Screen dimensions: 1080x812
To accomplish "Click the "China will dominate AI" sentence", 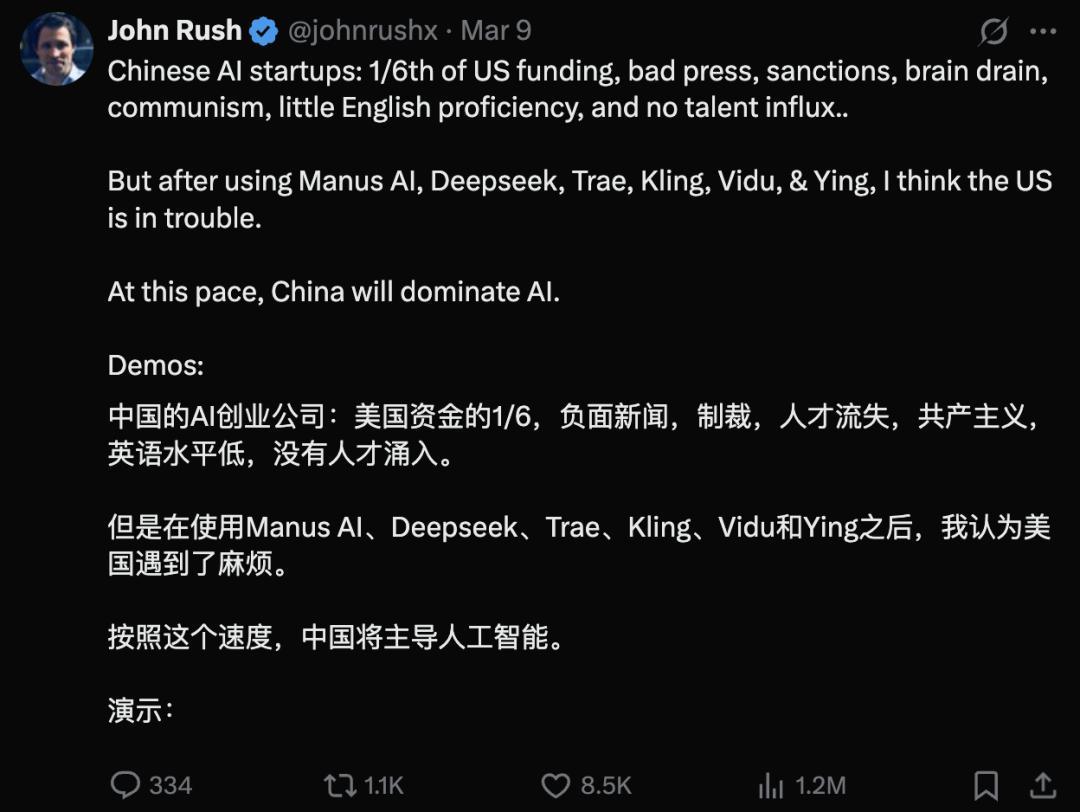I will pos(334,292).
